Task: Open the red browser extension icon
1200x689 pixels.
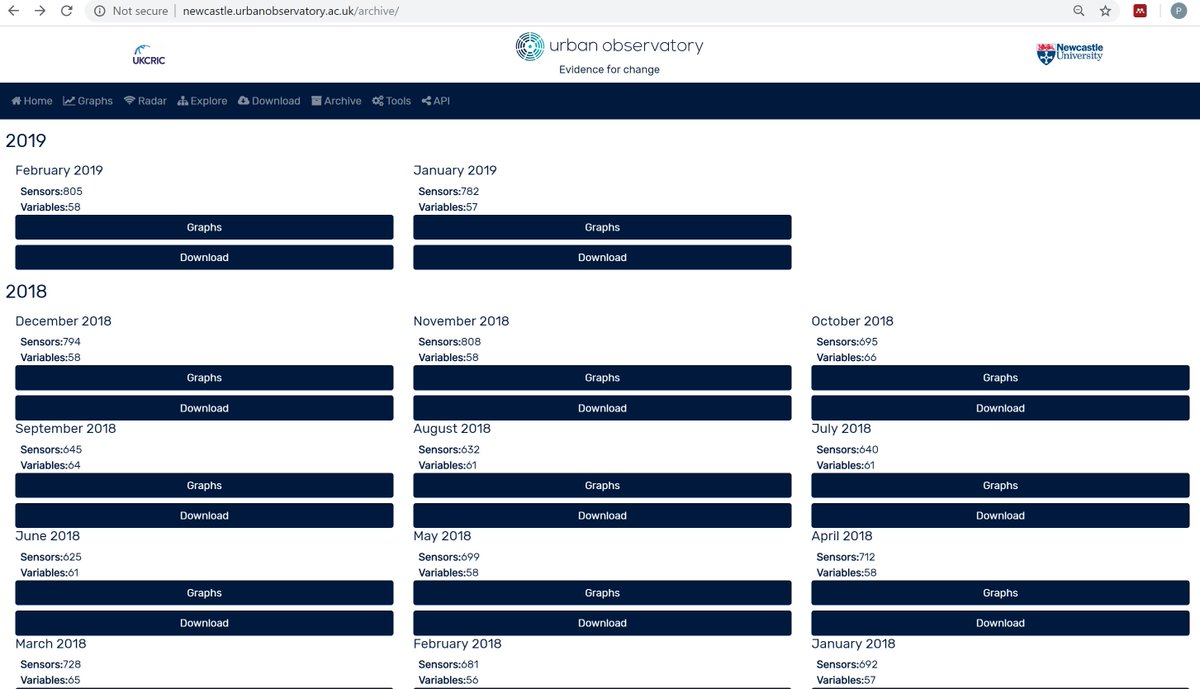Action: click(x=1140, y=11)
